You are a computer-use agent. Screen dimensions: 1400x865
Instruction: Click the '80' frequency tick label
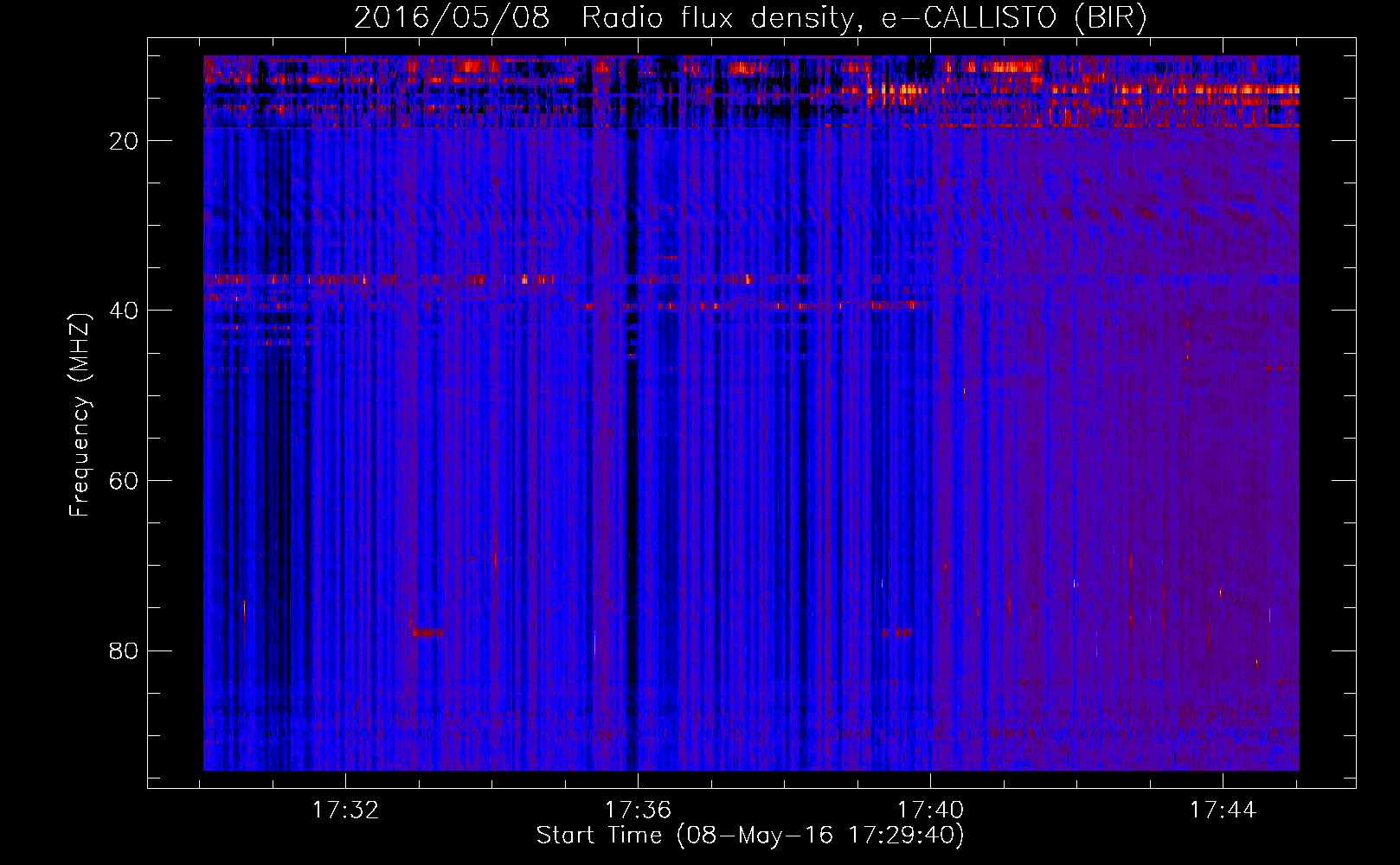(124, 650)
